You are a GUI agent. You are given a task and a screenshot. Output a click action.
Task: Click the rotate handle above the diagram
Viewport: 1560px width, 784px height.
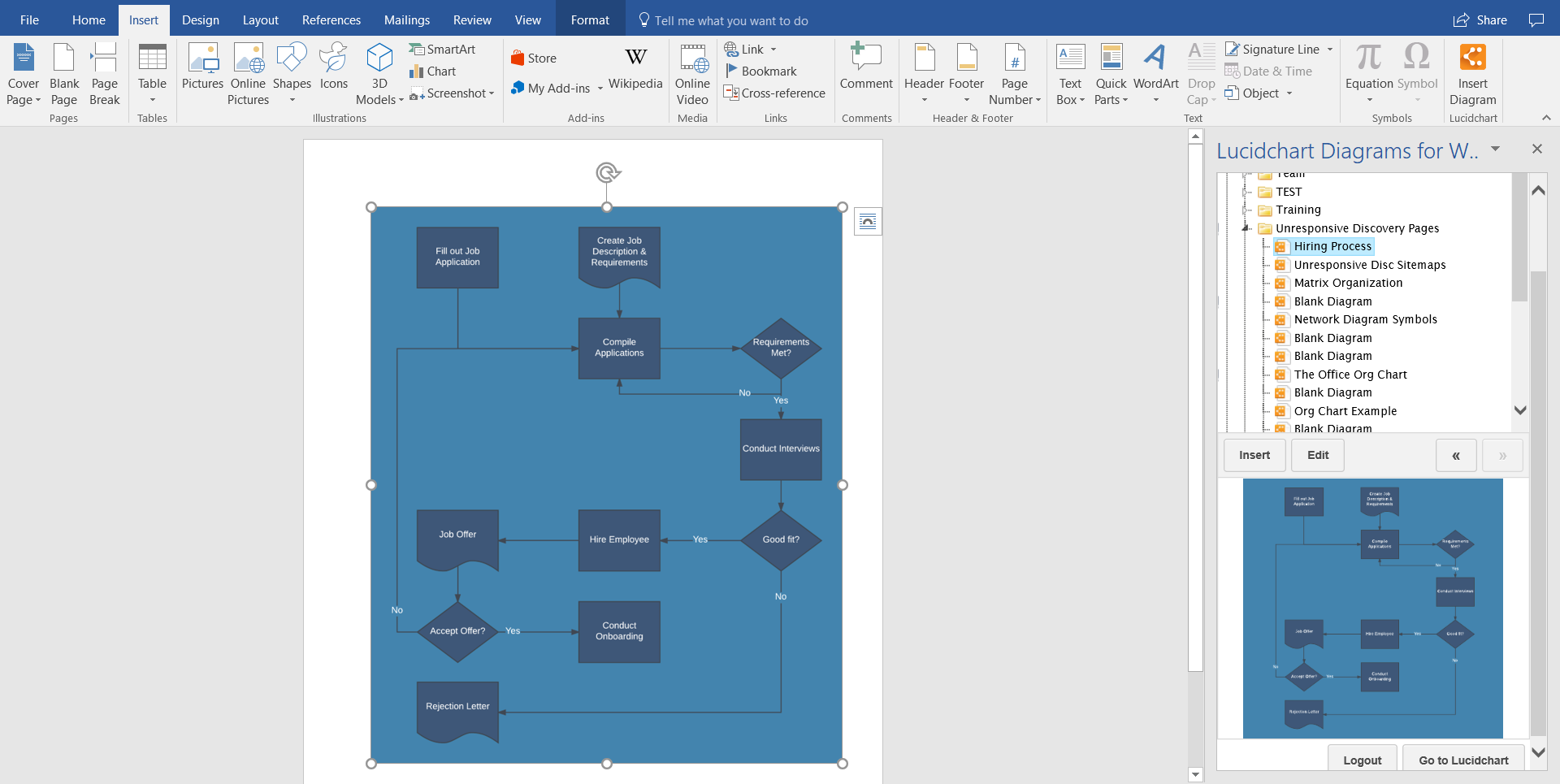608,172
